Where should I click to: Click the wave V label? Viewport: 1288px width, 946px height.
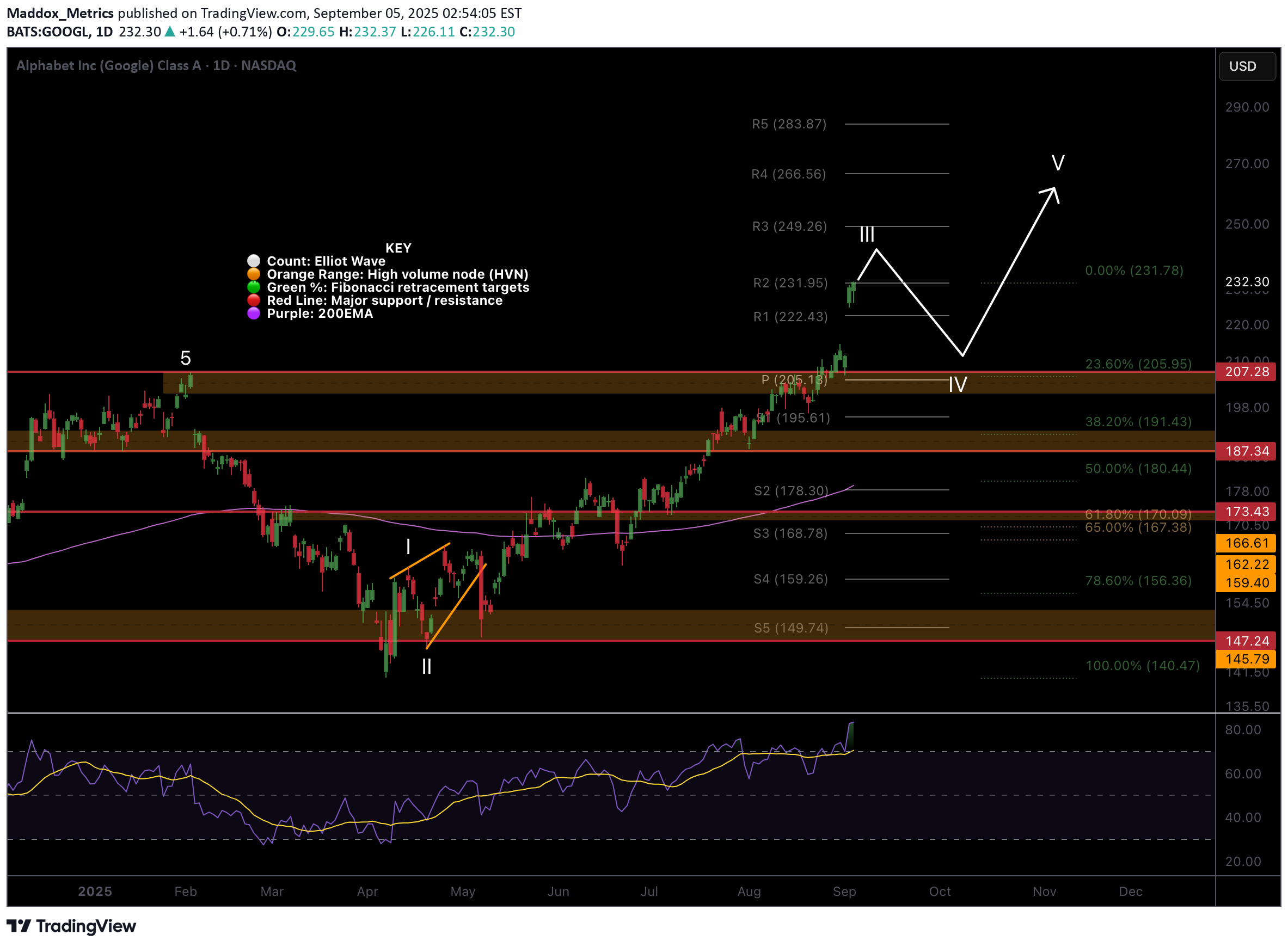[x=1058, y=163]
